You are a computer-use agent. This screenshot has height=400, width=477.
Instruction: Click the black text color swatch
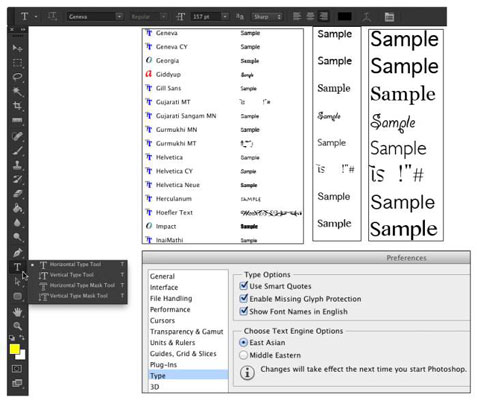[345, 16]
